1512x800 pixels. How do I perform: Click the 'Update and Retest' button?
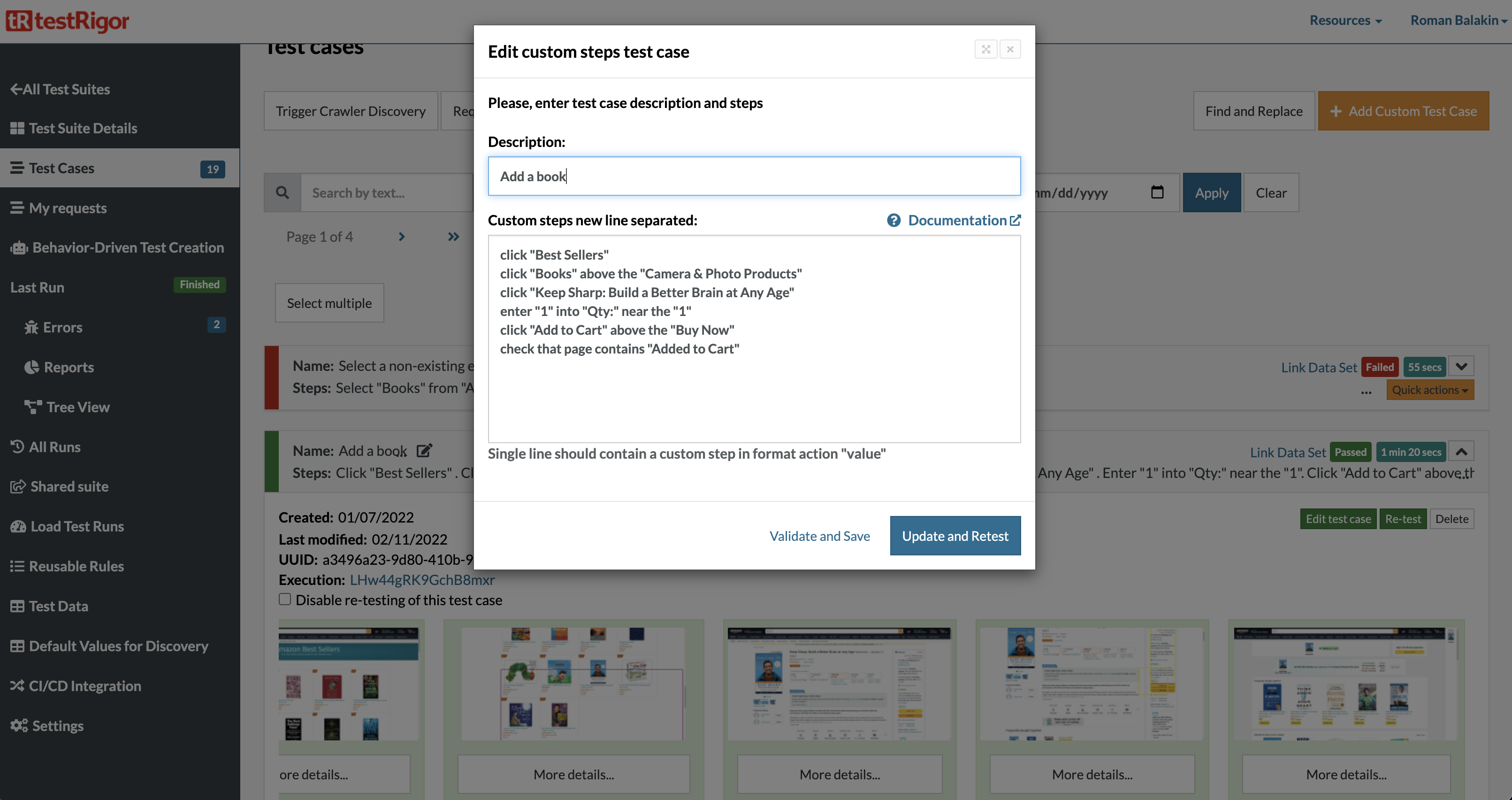pos(955,535)
